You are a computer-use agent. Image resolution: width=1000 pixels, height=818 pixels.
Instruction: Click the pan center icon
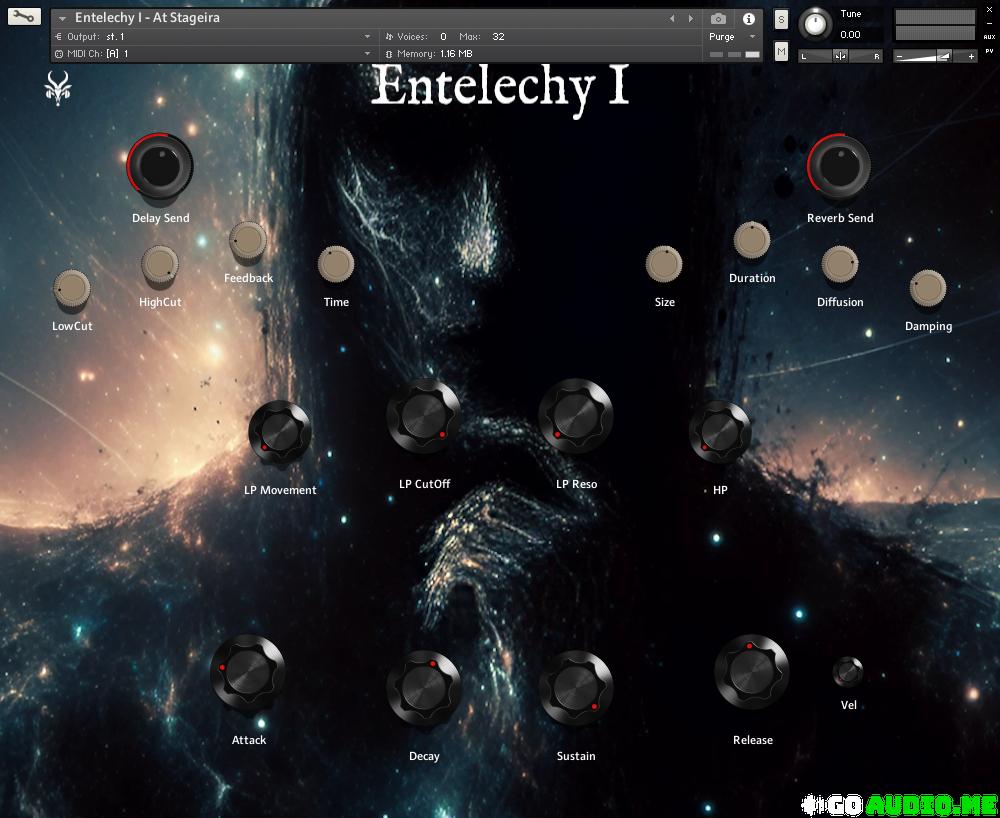pyautogui.click(x=841, y=56)
